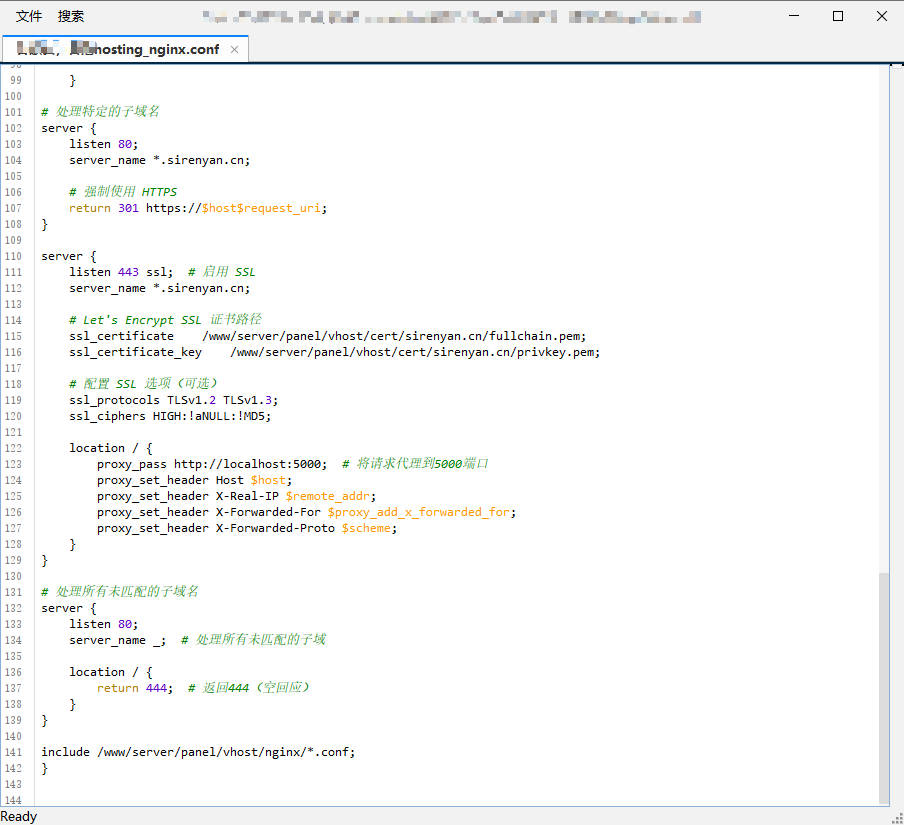The width and height of the screenshot is (904, 825).
Task: Click 'listen 443 ssl;' on line 111
Action: tap(121, 272)
